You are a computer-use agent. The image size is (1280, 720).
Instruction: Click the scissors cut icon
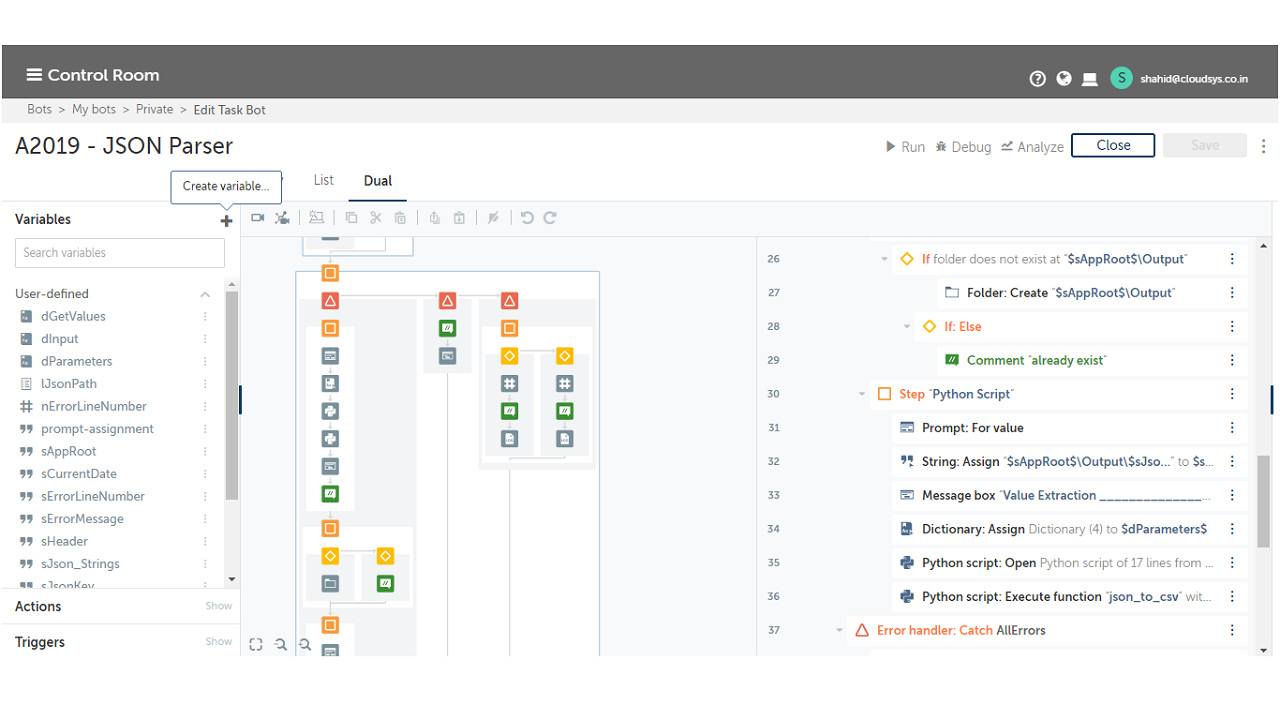pos(376,218)
